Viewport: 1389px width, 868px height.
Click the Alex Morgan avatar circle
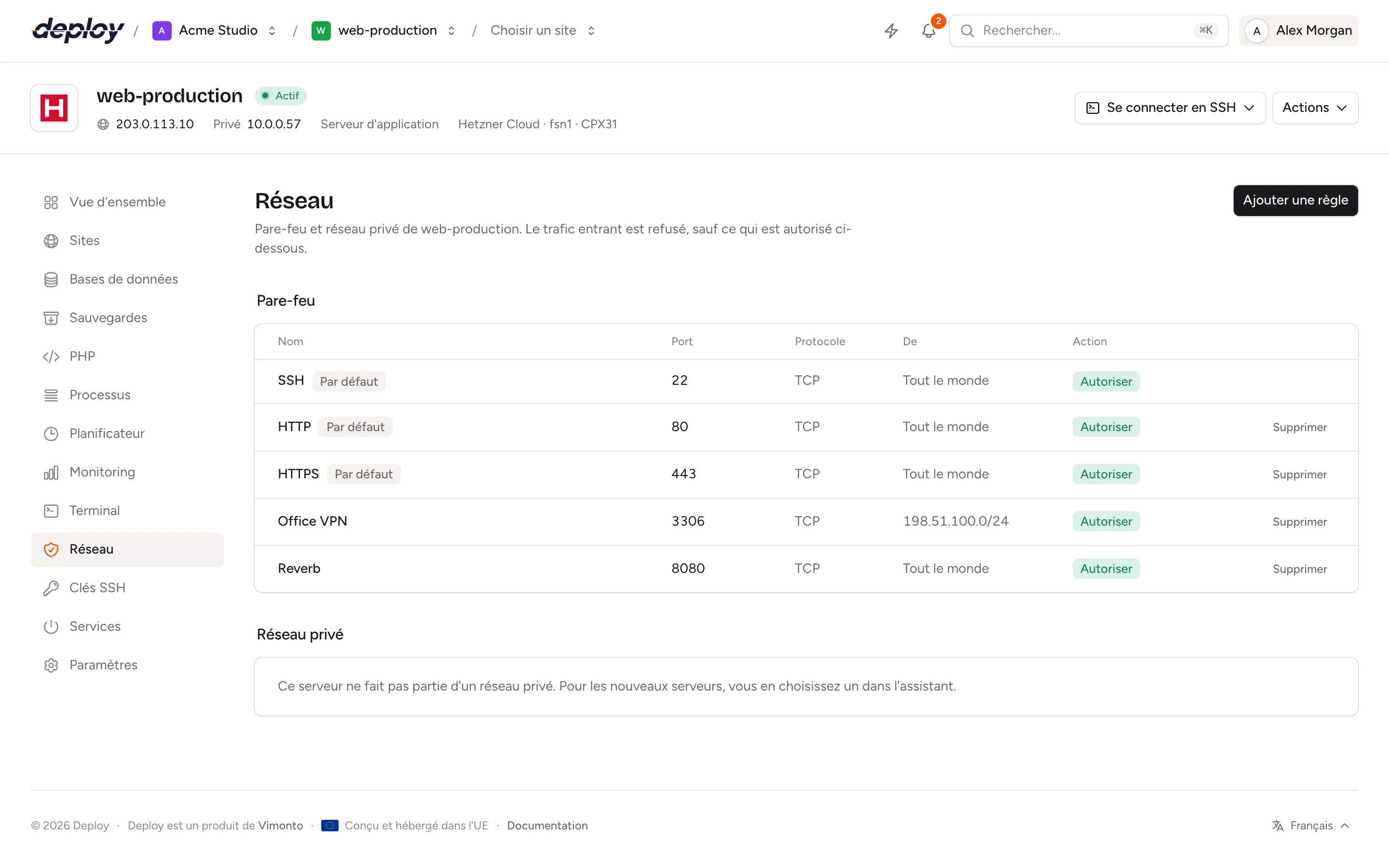pyautogui.click(x=1256, y=31)
